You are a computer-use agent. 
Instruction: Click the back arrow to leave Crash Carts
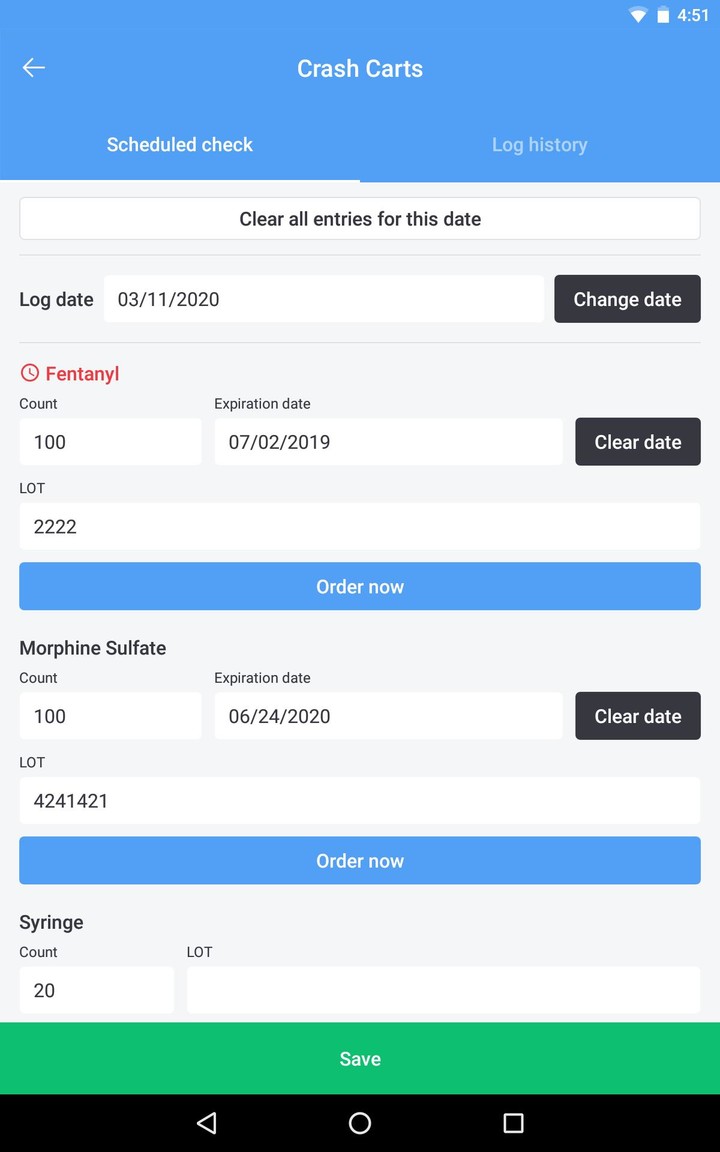[33, 68]
